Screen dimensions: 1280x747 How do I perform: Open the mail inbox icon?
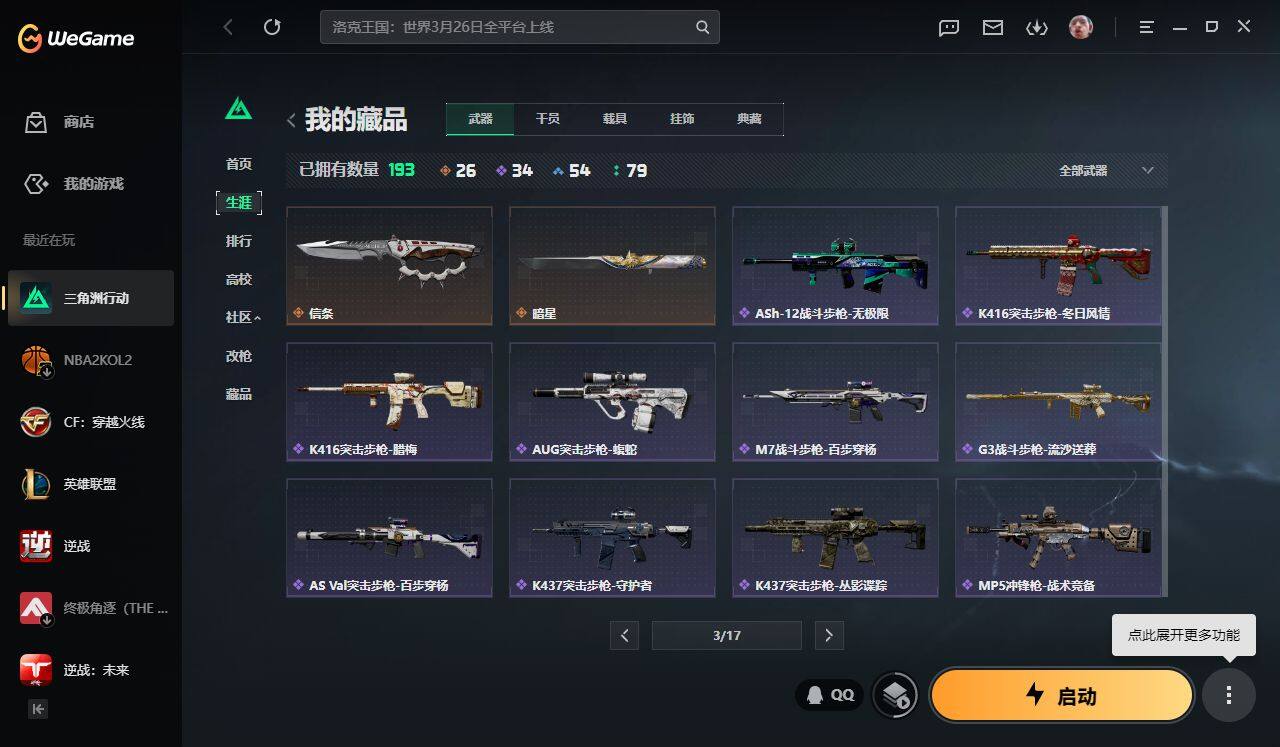(993, 28)
